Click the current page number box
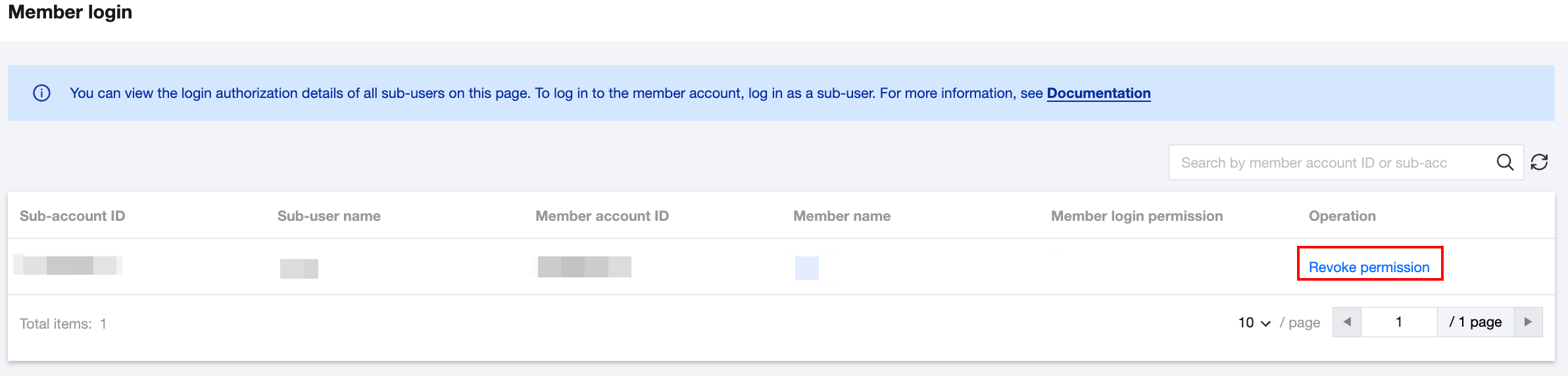The image size is (1568, 376). pos(1399,322)
